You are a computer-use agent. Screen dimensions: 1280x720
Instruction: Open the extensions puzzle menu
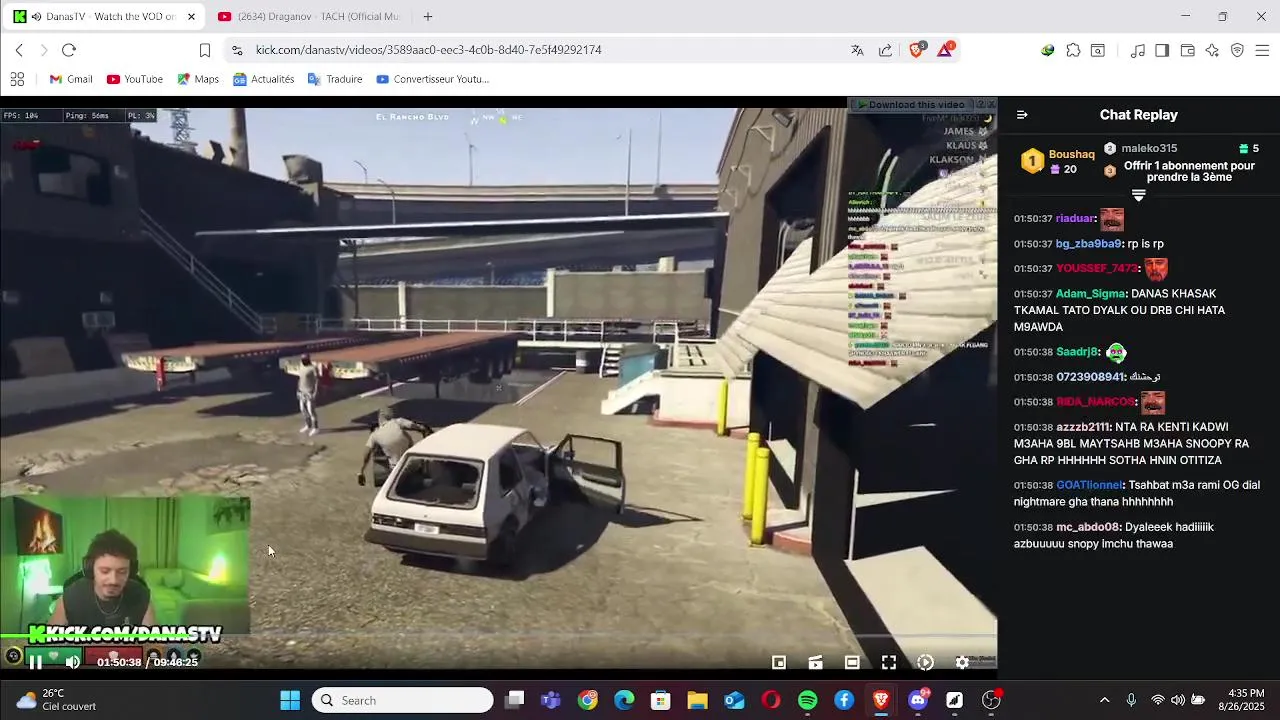point(1073,50)
